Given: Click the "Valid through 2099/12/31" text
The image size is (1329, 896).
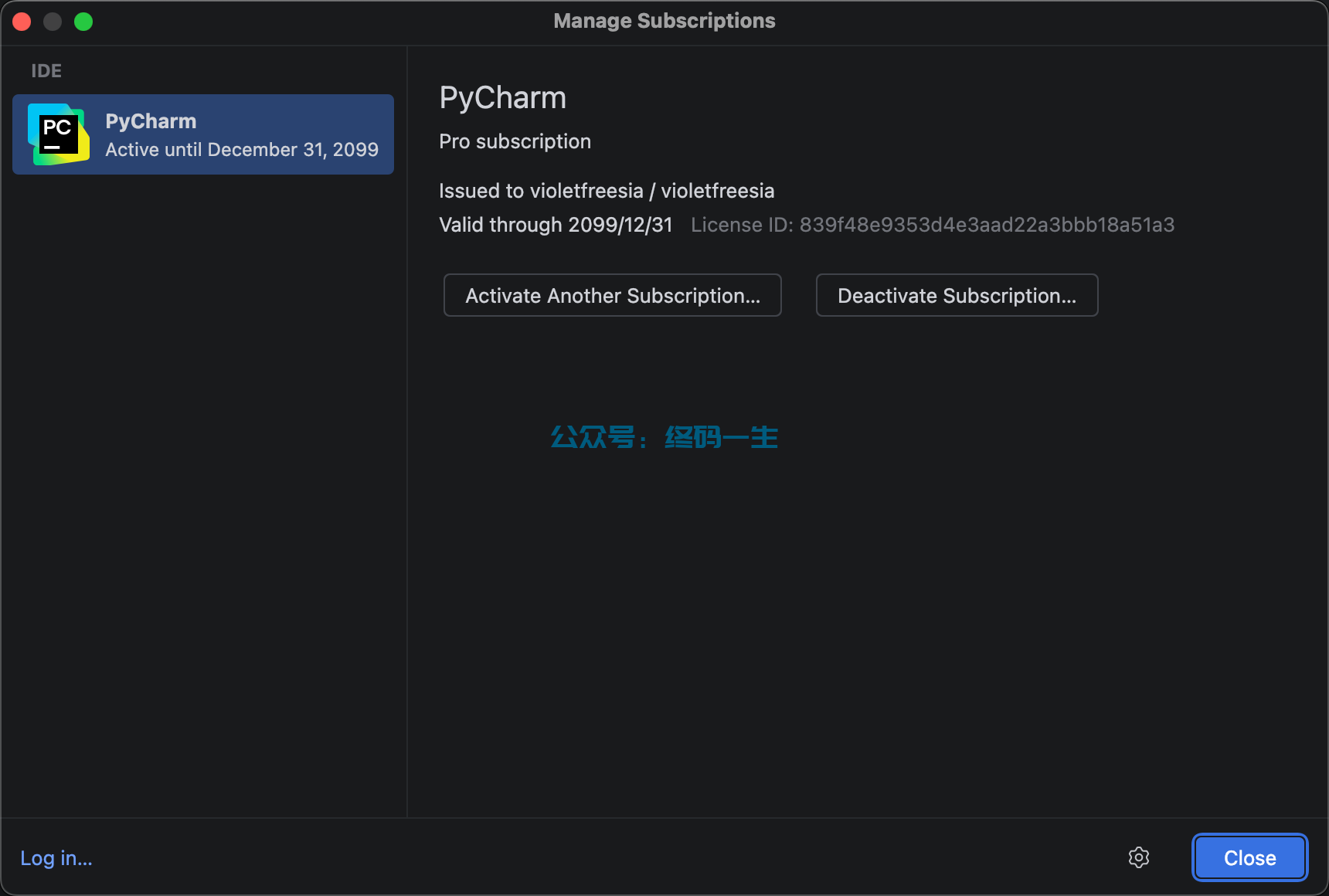Looking at the screenshot, I should click(556, 225).
